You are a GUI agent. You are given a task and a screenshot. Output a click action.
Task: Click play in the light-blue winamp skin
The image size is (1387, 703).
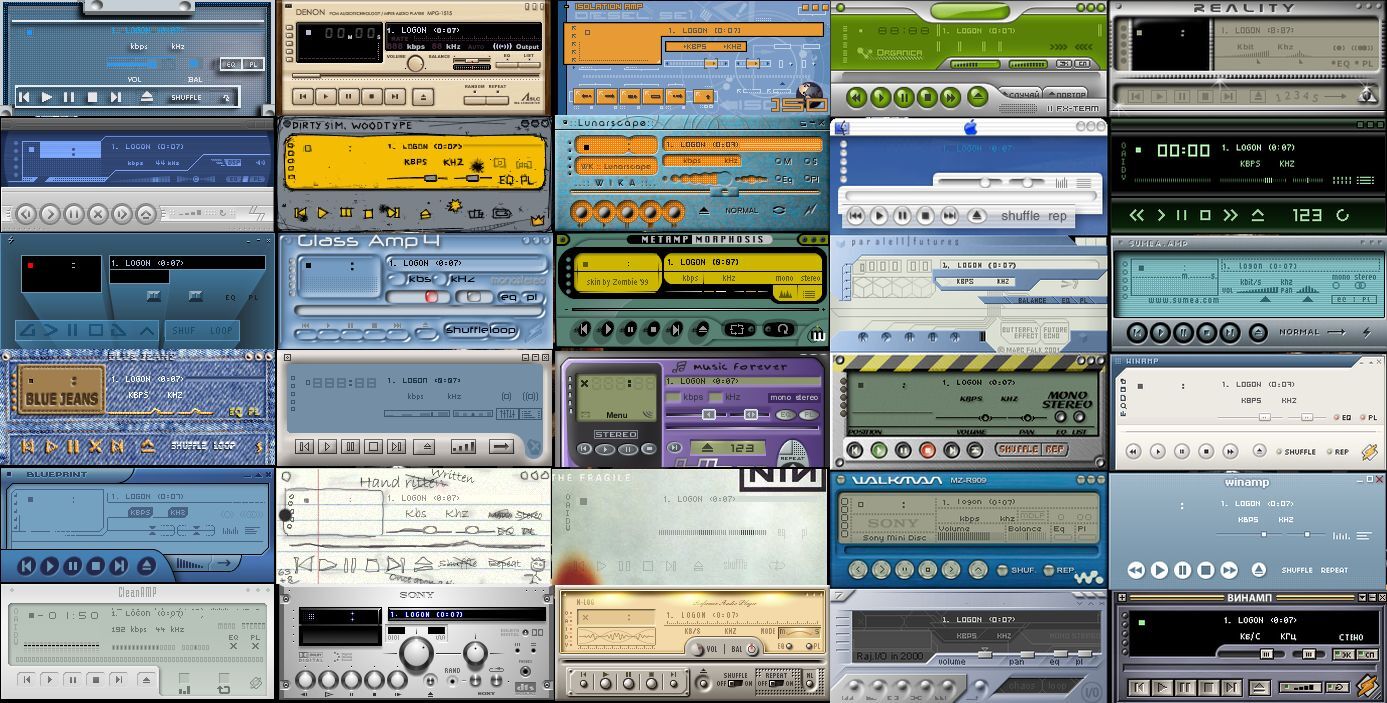[1159, 570]
